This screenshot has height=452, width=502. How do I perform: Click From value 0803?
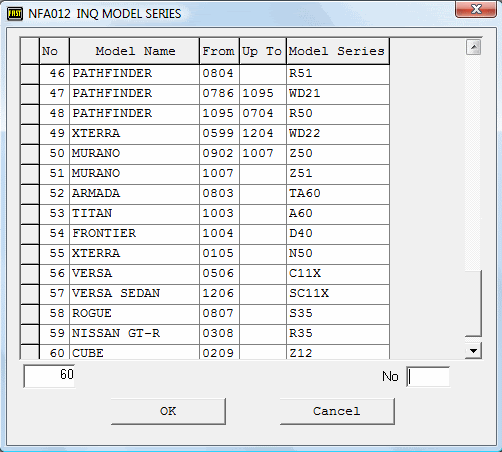[218, 193]
